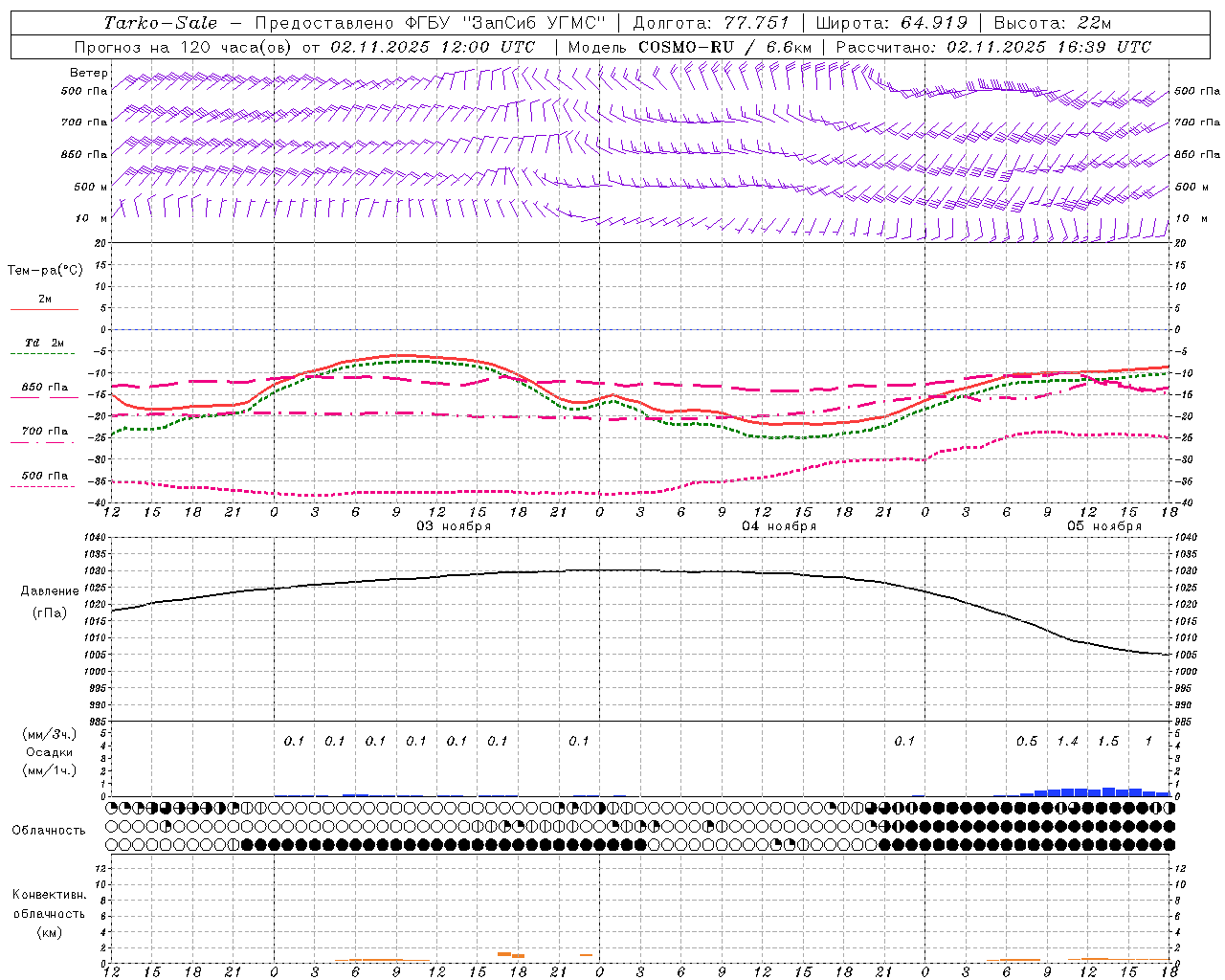Click the 0.5 precipitation amount value
Image resolution: width=1225 pixels, height=980 pixels.
(x=1027, y=742)
